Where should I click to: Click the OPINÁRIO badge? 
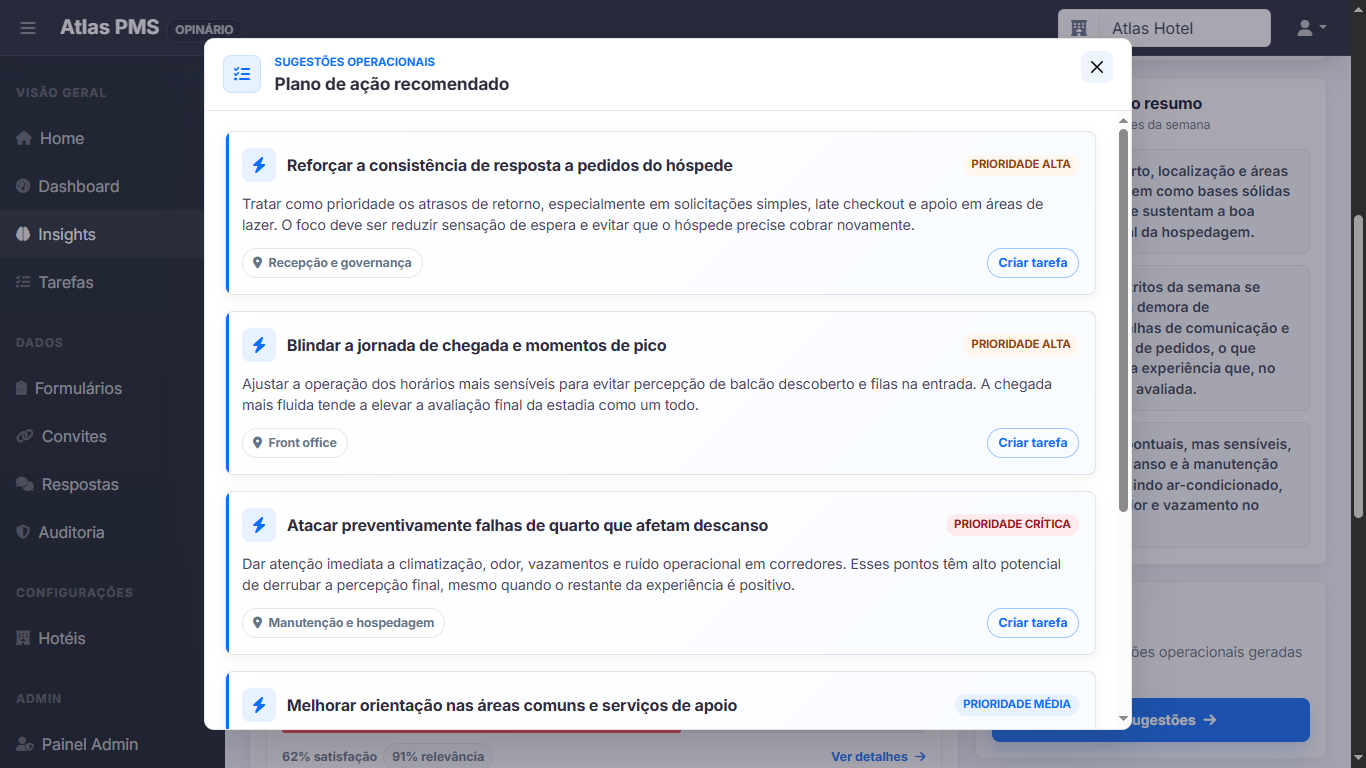(x=204, y=30)
